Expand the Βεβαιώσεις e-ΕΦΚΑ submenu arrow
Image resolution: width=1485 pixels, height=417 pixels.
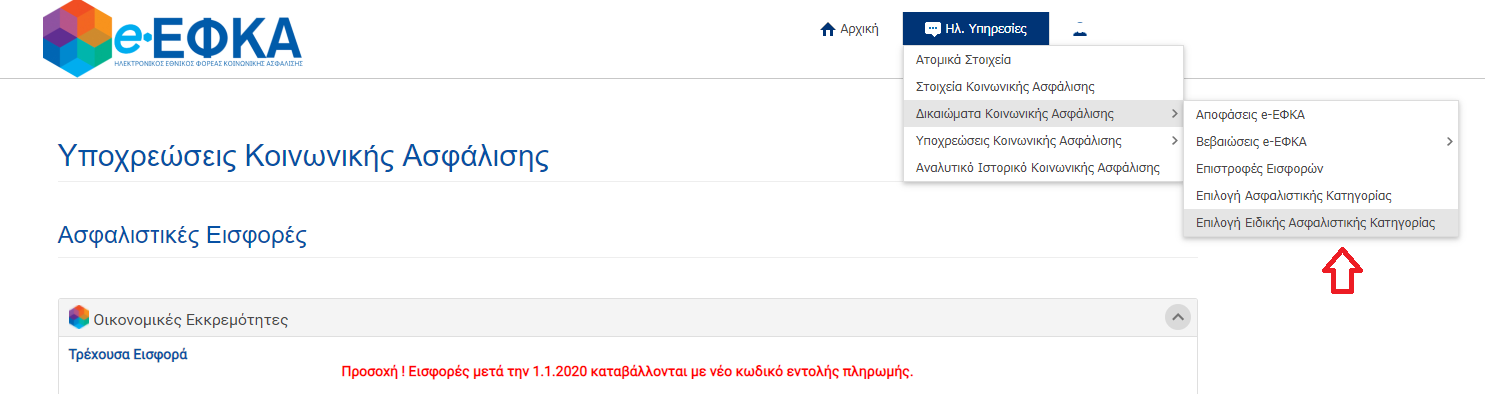(x=1449, y=142)
